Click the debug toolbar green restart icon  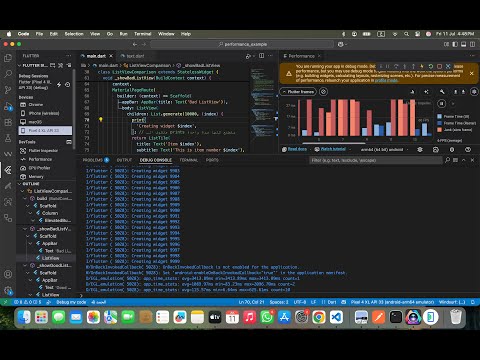431,66
